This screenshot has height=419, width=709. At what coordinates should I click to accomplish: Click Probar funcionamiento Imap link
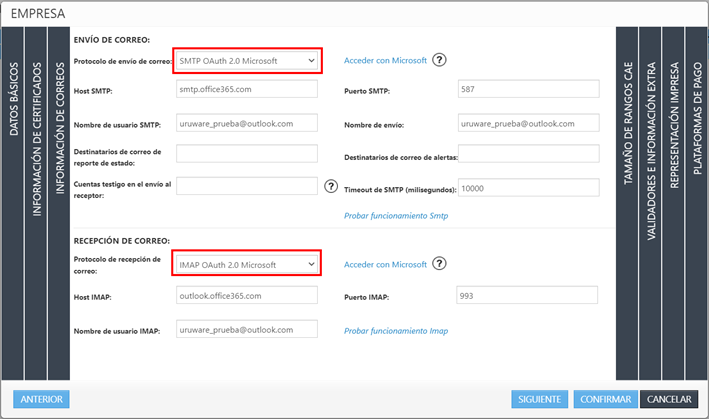pyautogui.click(x=396, y=330)
